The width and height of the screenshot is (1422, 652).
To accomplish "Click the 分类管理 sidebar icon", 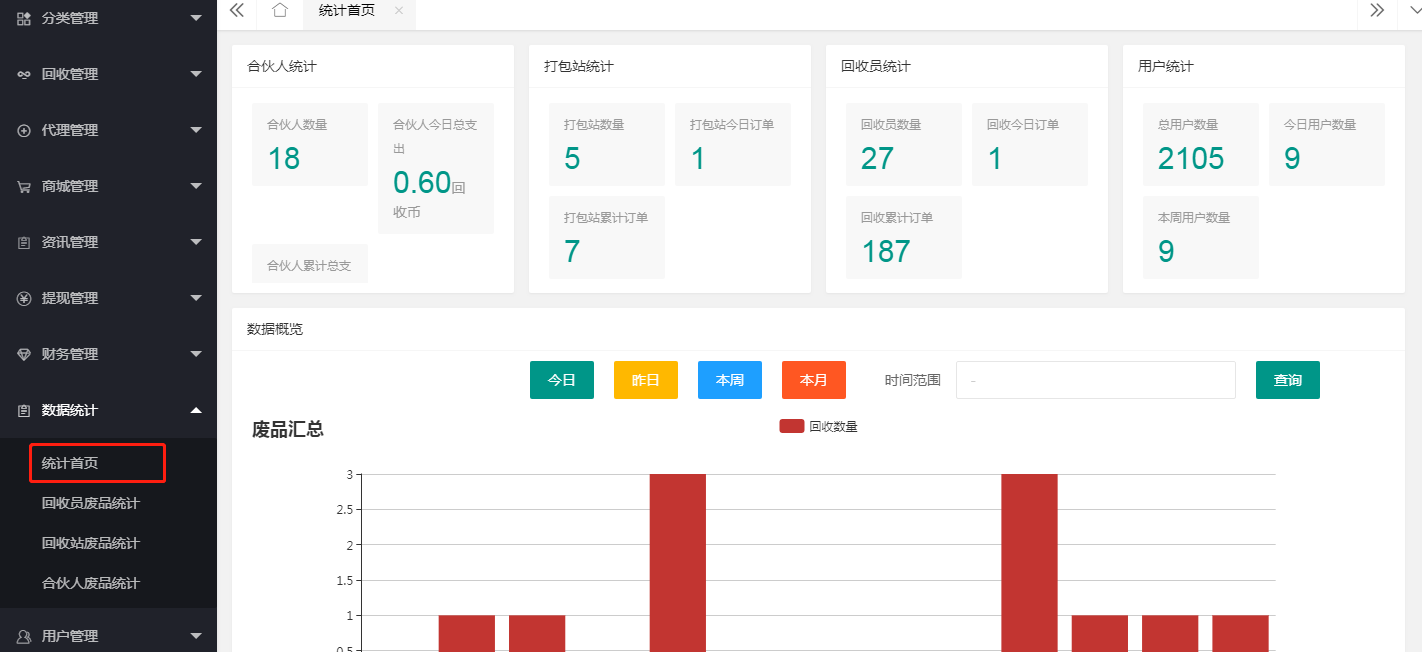I will point(24,18).
